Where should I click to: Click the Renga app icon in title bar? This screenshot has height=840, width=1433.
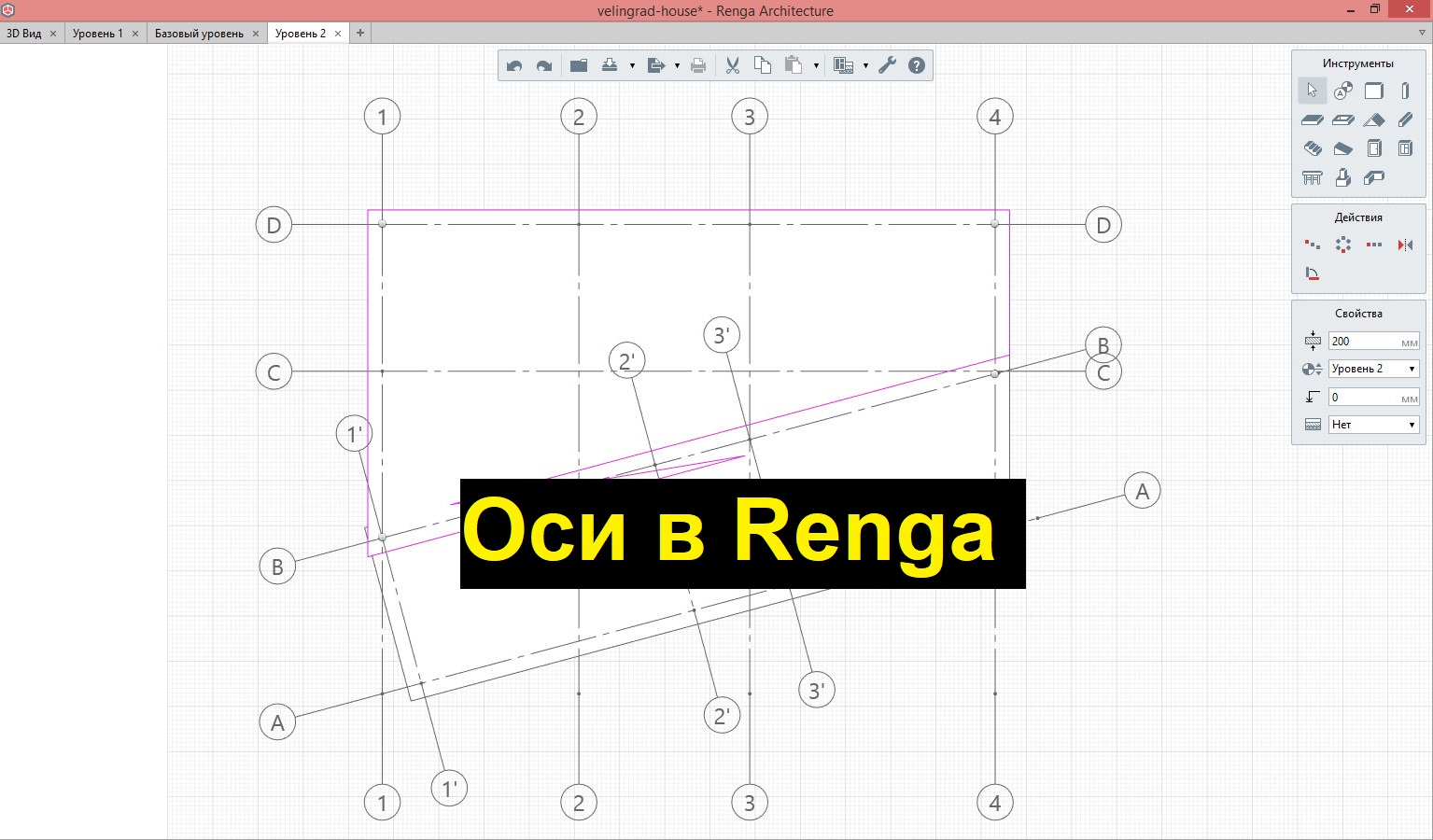8,10
